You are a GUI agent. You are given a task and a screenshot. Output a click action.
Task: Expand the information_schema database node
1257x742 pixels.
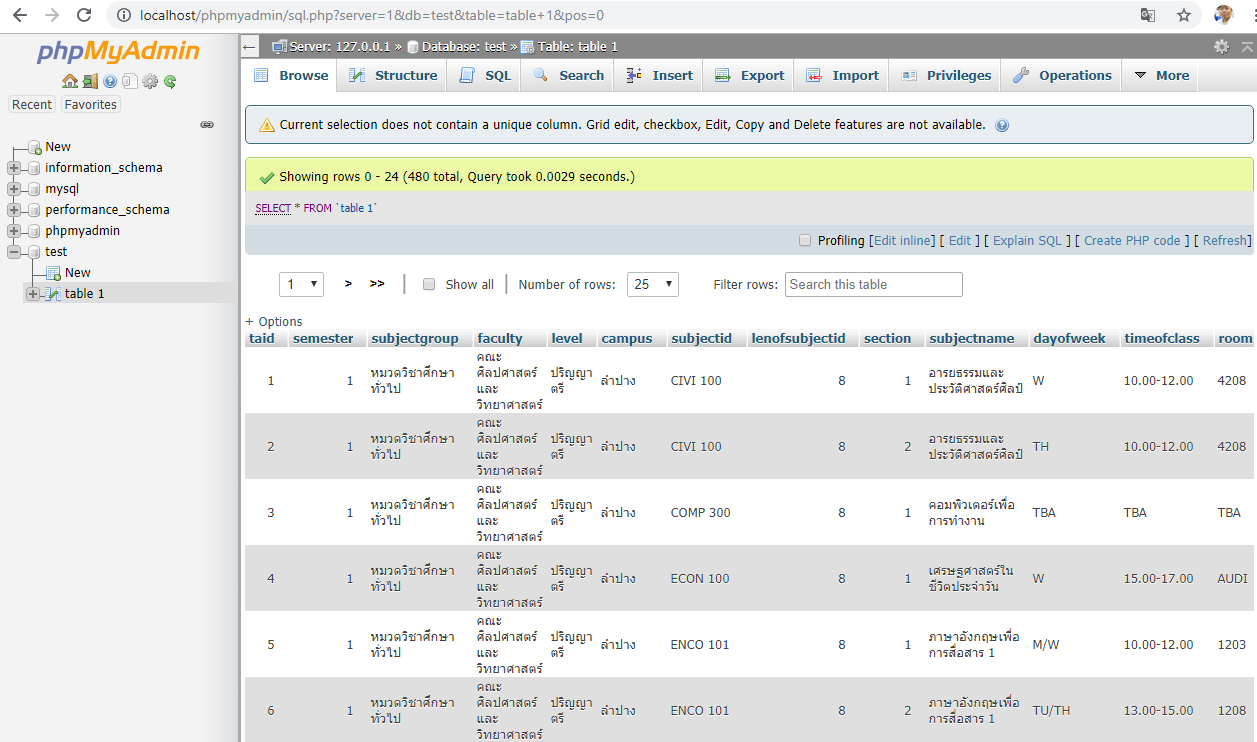click(x=14, y=168)
